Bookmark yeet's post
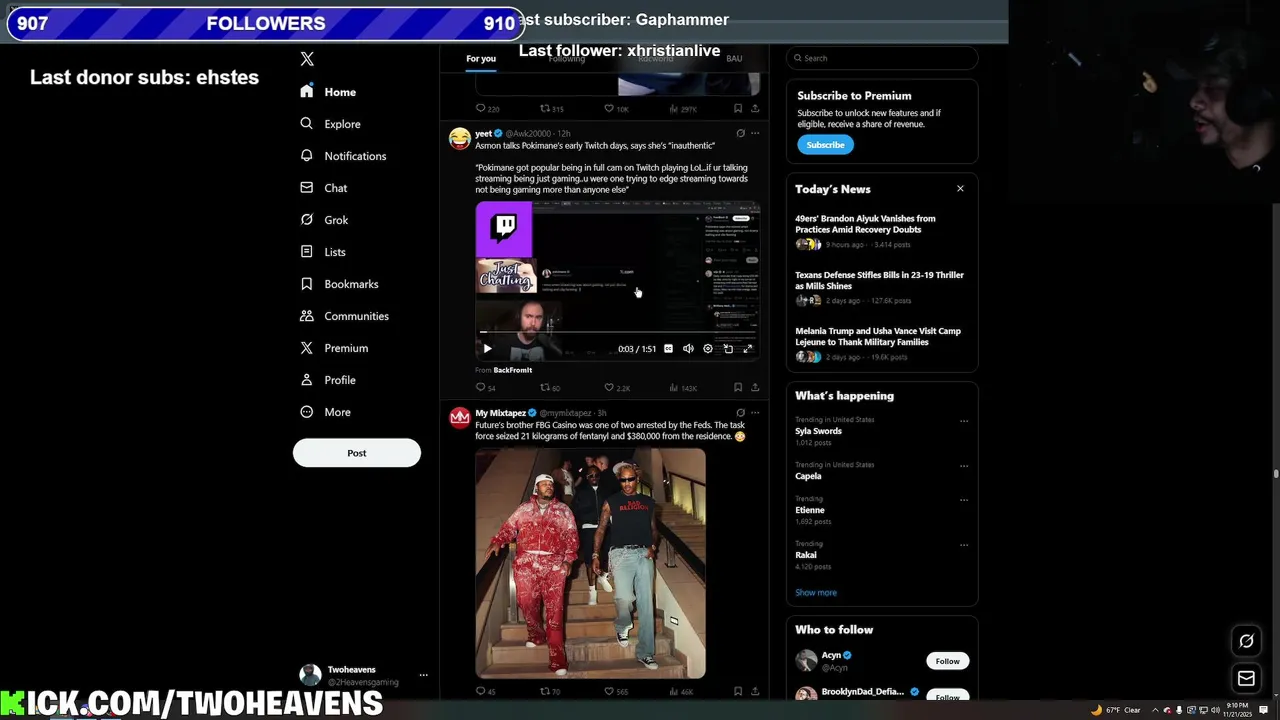This screenshot has height=720, width=1280. pyautogui.click(x=738, y=388)
